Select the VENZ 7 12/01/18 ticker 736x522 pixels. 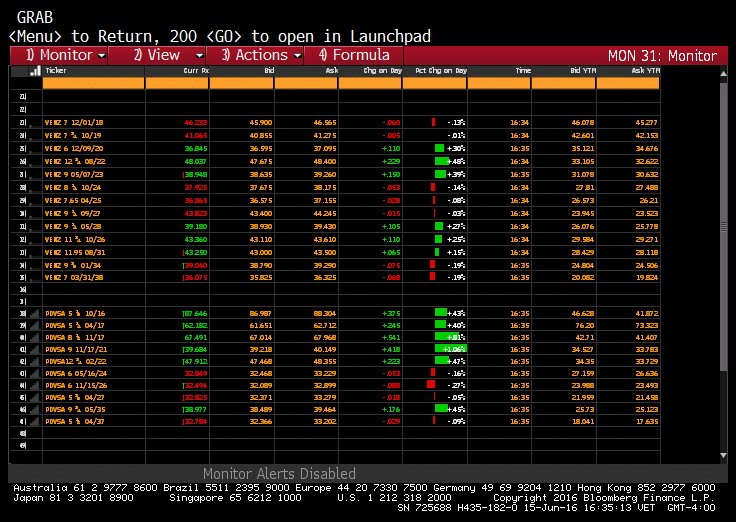[x=74, y=123]
